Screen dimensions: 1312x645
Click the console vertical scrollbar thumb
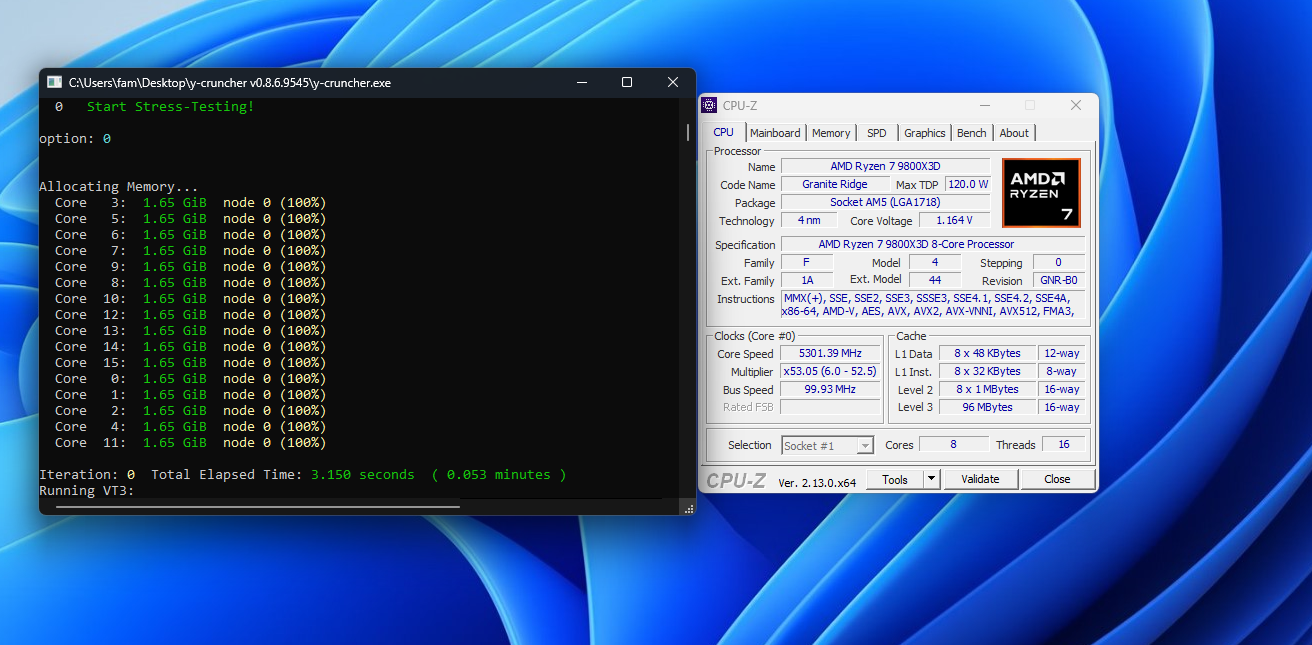[x=687, y=132]
